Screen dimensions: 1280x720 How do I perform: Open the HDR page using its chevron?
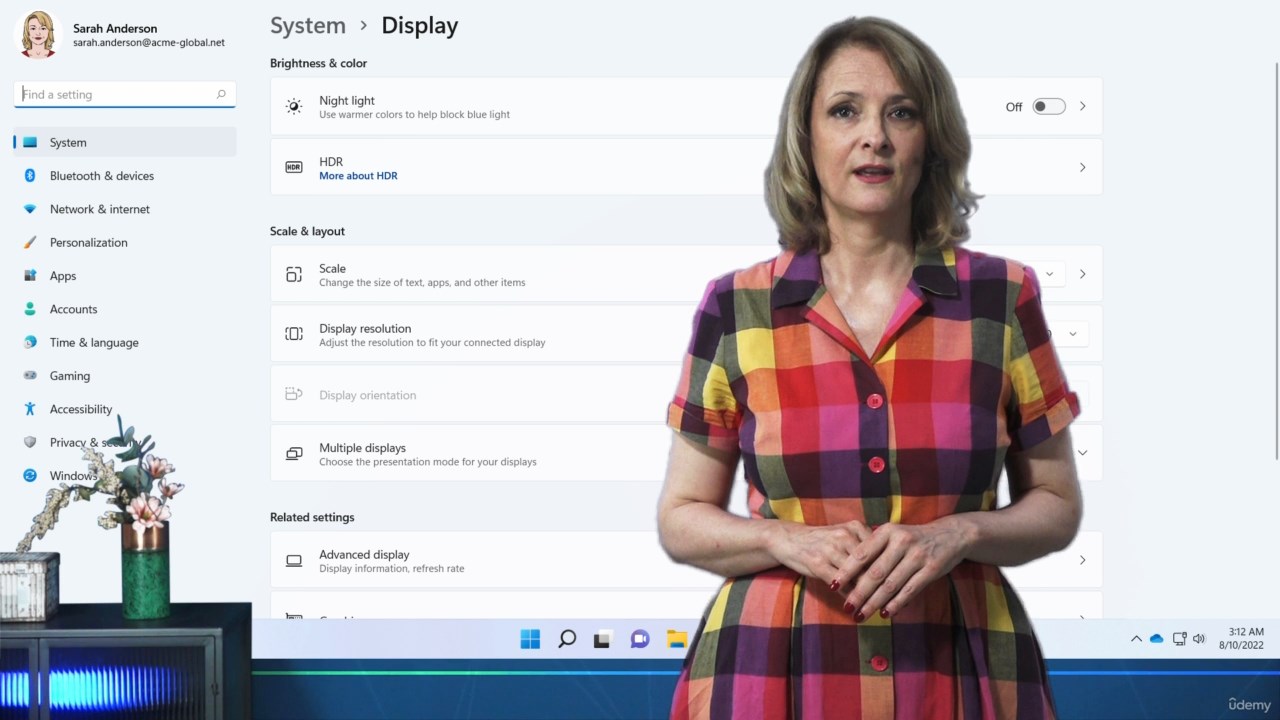point(1082,168)
